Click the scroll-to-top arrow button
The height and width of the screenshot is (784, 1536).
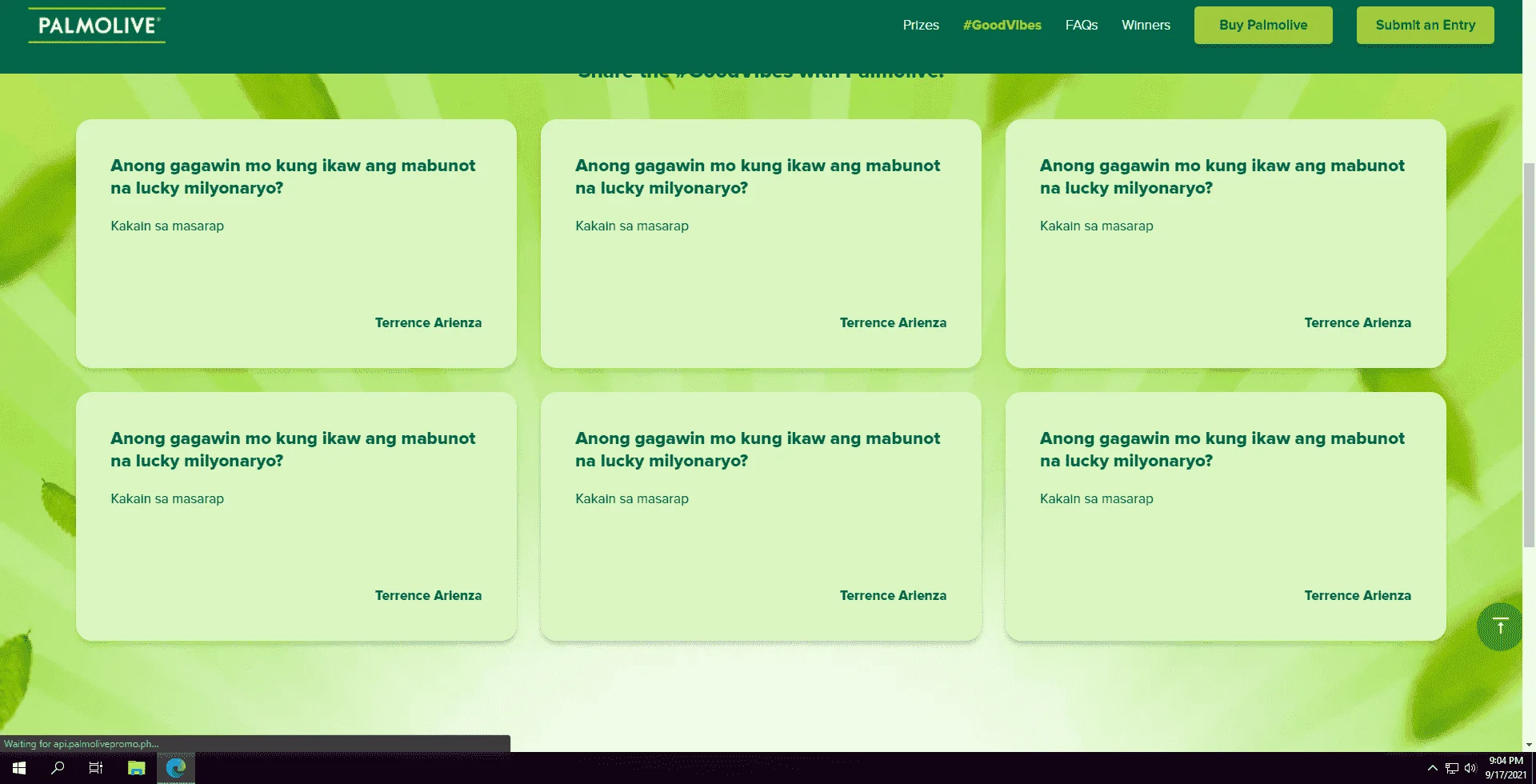[1500, 626]
